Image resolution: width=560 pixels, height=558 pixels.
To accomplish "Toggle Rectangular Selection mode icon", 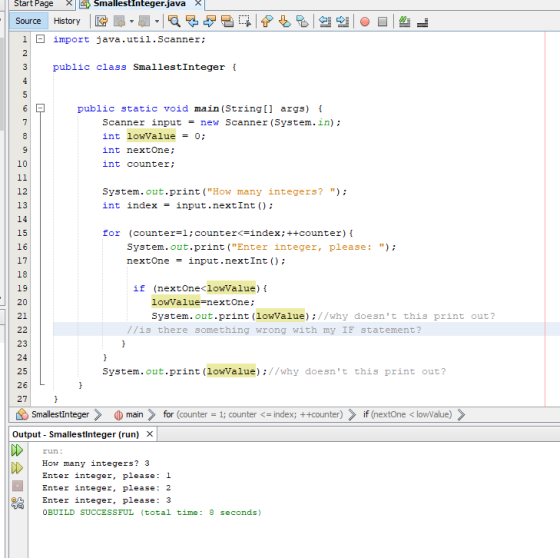I will click(245, 21).
